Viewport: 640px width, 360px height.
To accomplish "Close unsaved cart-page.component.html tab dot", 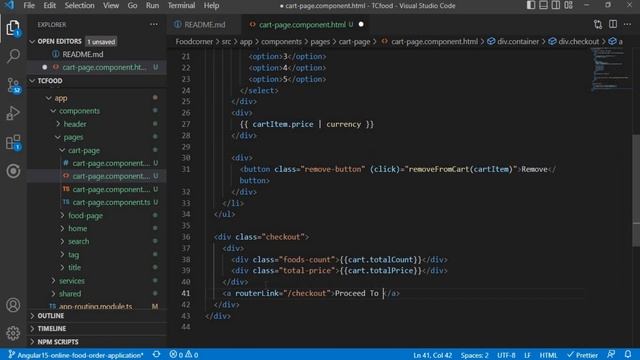I will click(x=361, y=24).
